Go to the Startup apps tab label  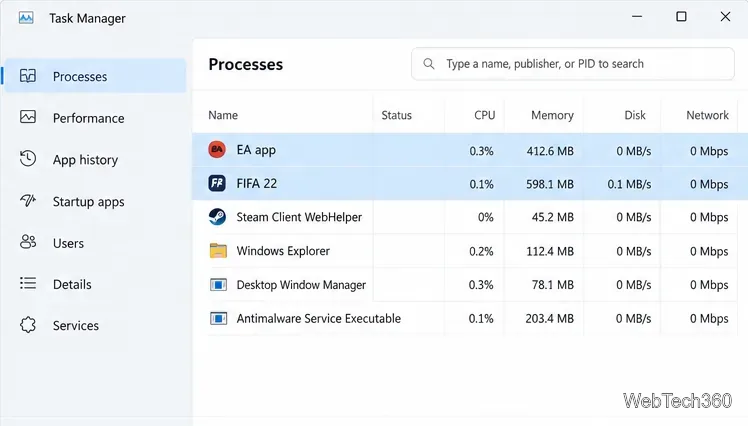click(88, 202)
